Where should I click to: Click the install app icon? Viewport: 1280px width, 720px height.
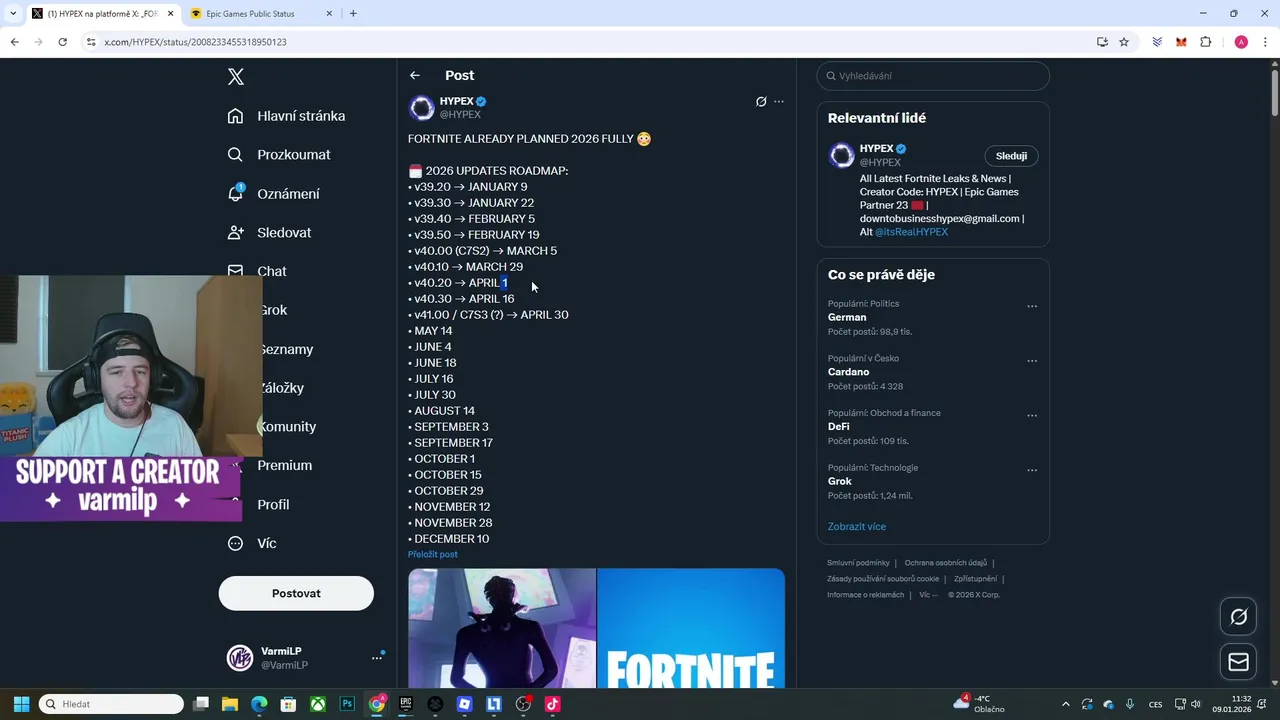click(x=1102, y=42)
